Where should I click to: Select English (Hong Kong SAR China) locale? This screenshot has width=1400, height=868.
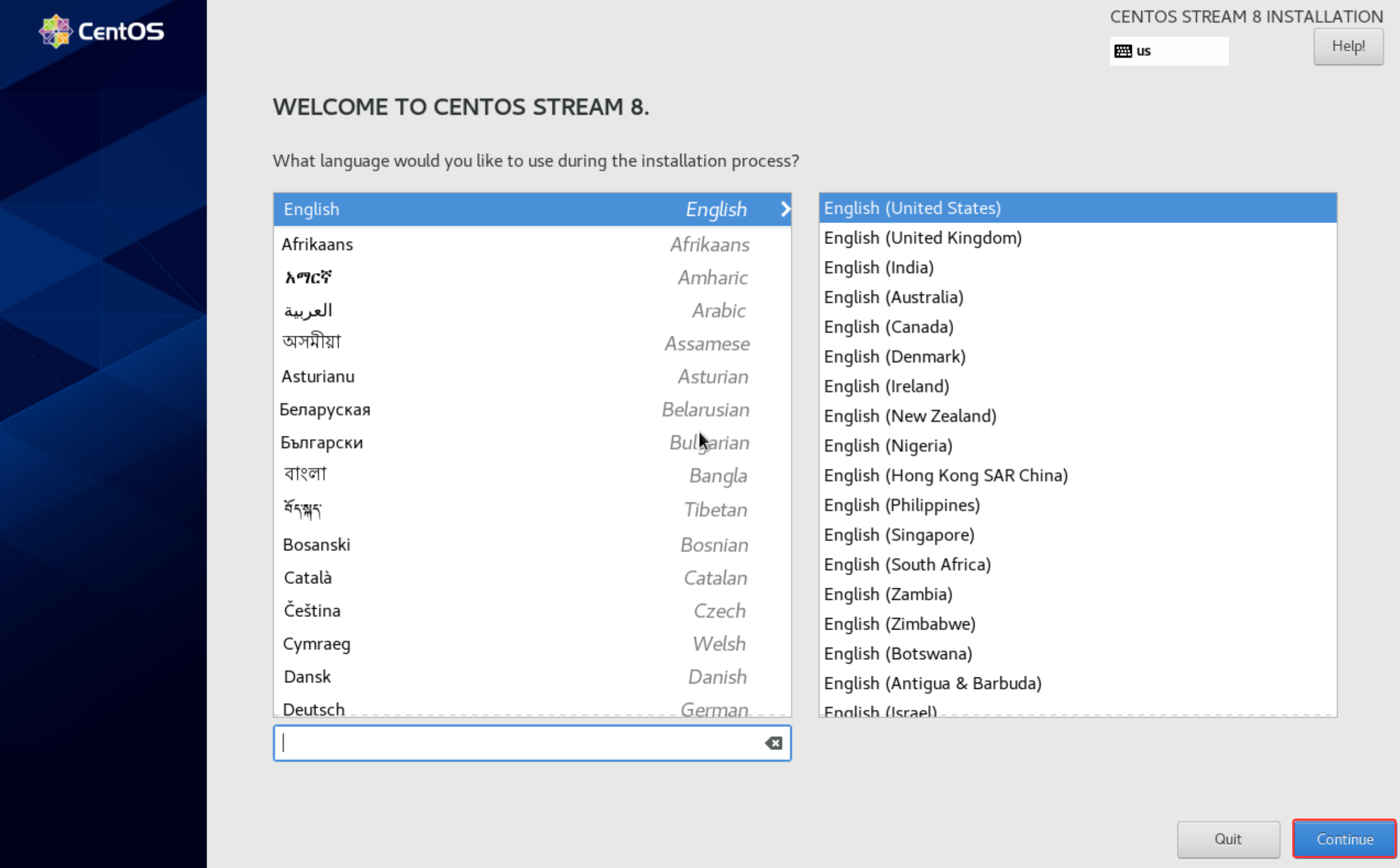coord(1077,475)
